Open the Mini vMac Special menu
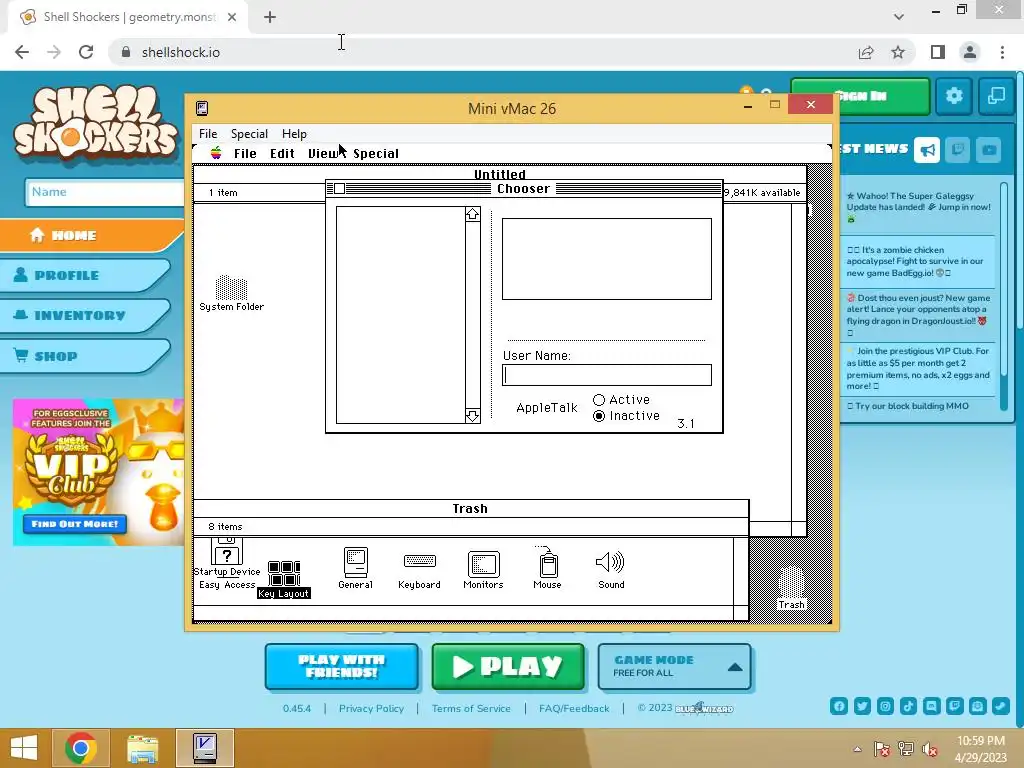This screenshot has height=768, width=1024. [x=249, y=134]
